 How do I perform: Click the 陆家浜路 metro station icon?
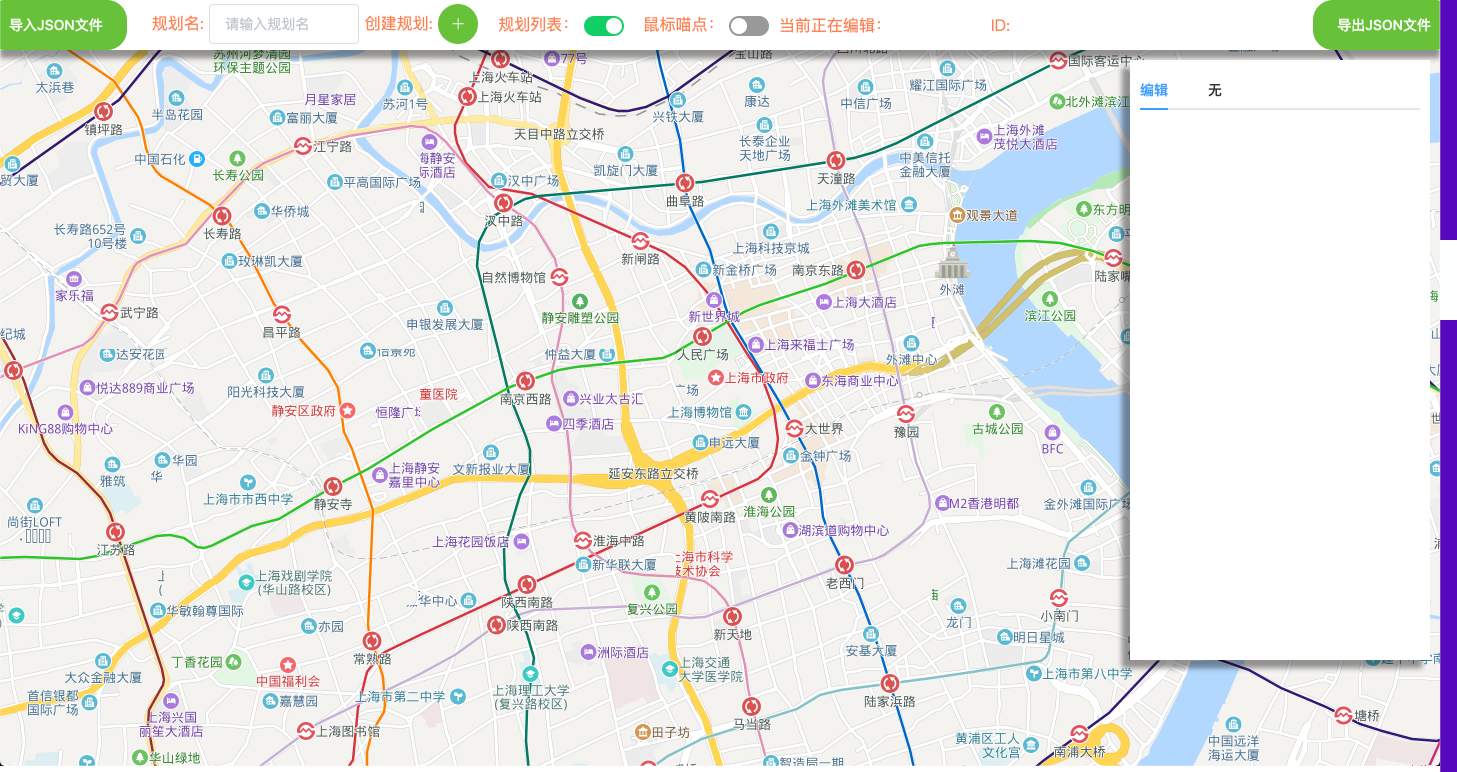(x=890, y=683)
